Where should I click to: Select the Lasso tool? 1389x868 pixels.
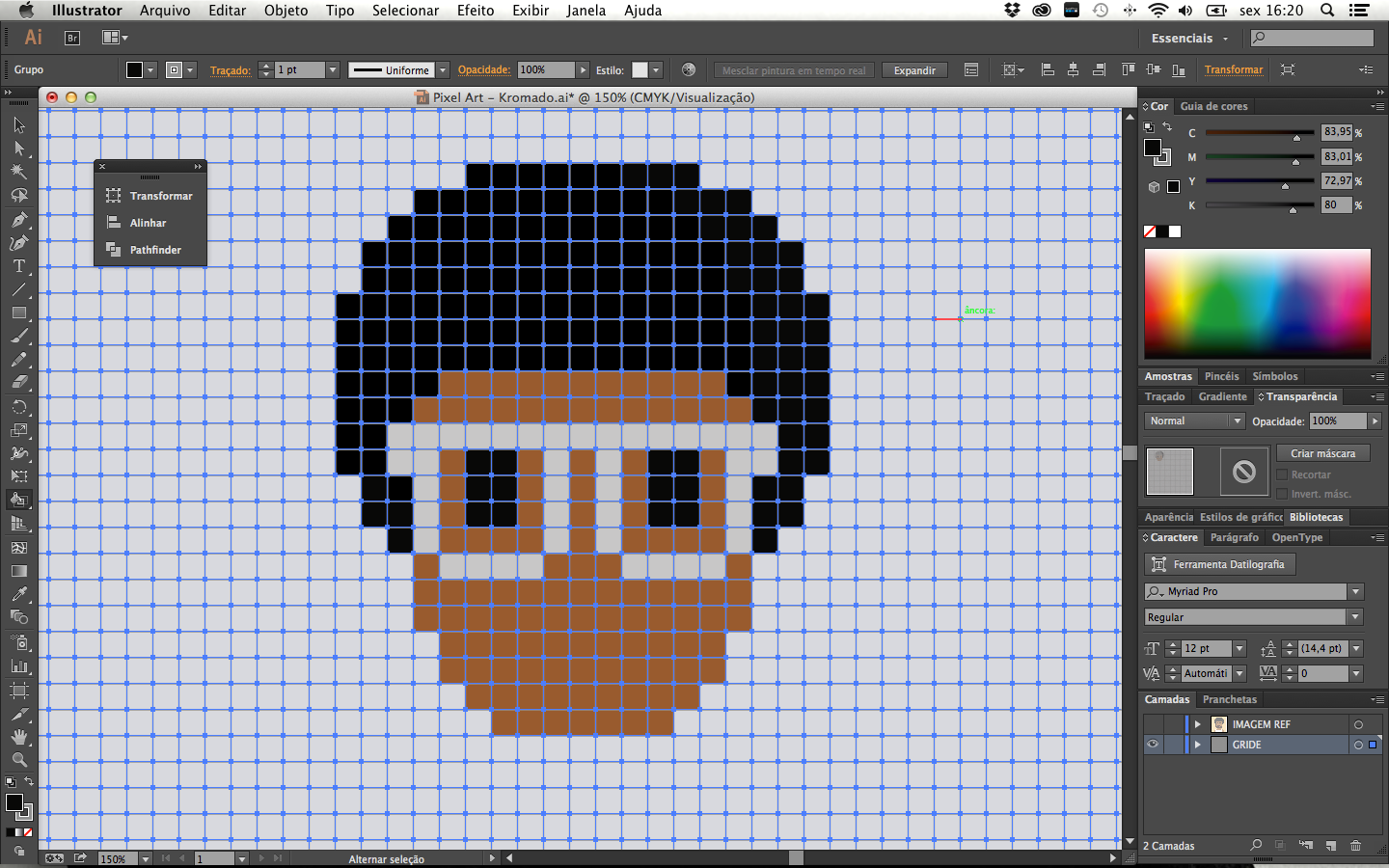coord(19,196)
